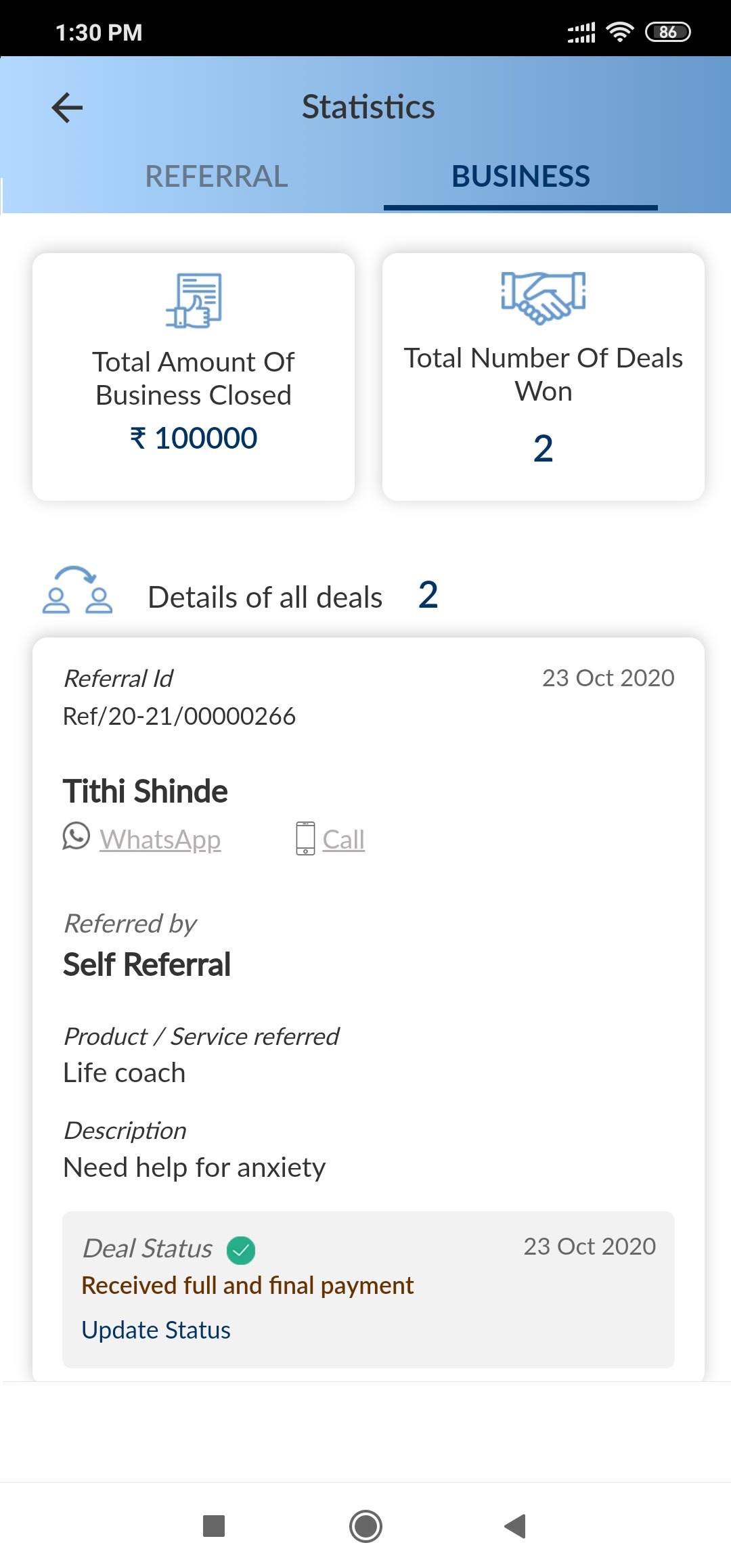Tap the WhatsApp chat bubble icon

[x=76, y=836]
